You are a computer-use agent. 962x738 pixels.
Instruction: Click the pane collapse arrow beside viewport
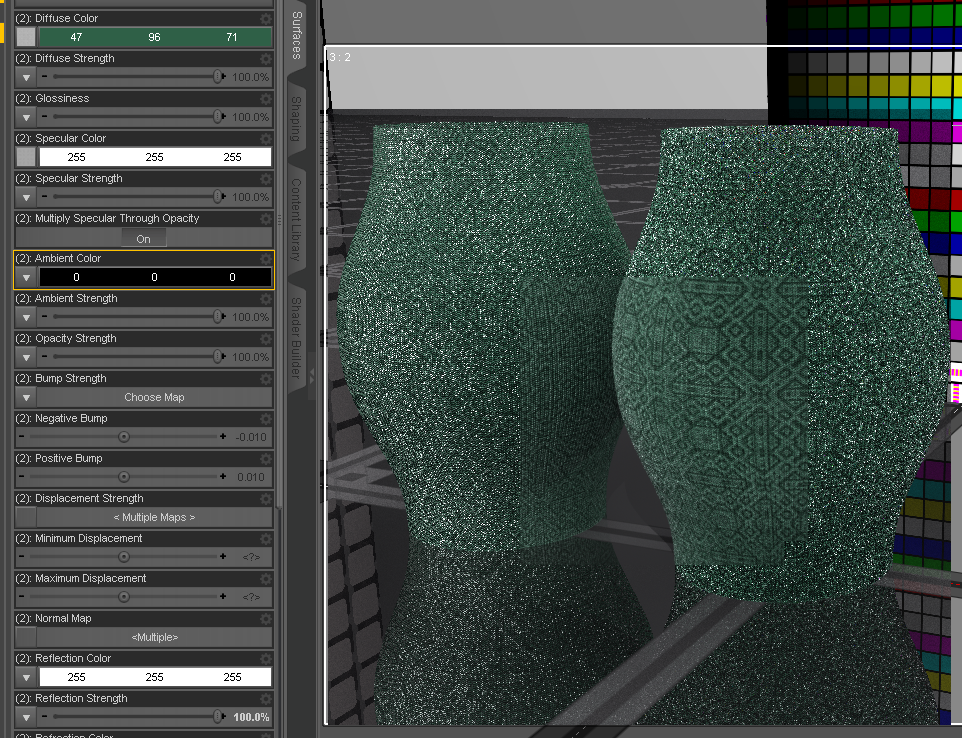[312, 376]
